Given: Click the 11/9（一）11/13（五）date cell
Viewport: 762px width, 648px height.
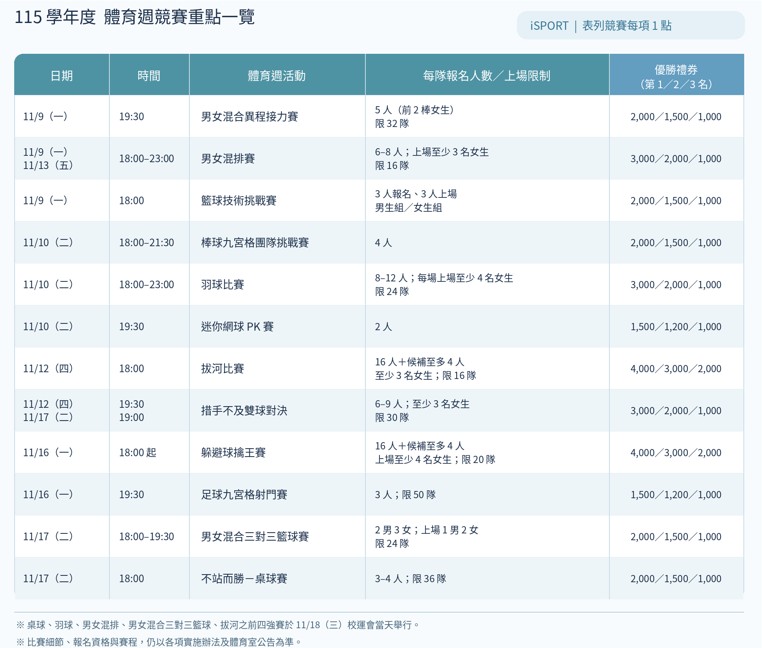Looking at the screenshot, I should tap(62, 158).
